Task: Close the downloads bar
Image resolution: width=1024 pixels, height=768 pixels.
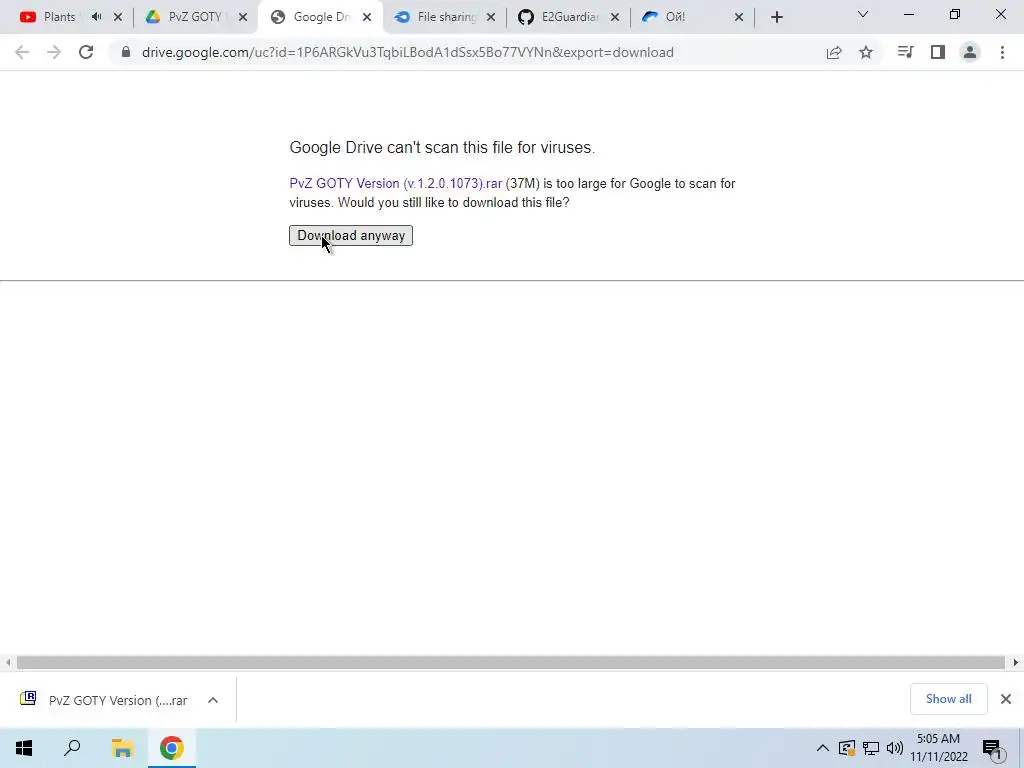Action: click(1006, 699)
